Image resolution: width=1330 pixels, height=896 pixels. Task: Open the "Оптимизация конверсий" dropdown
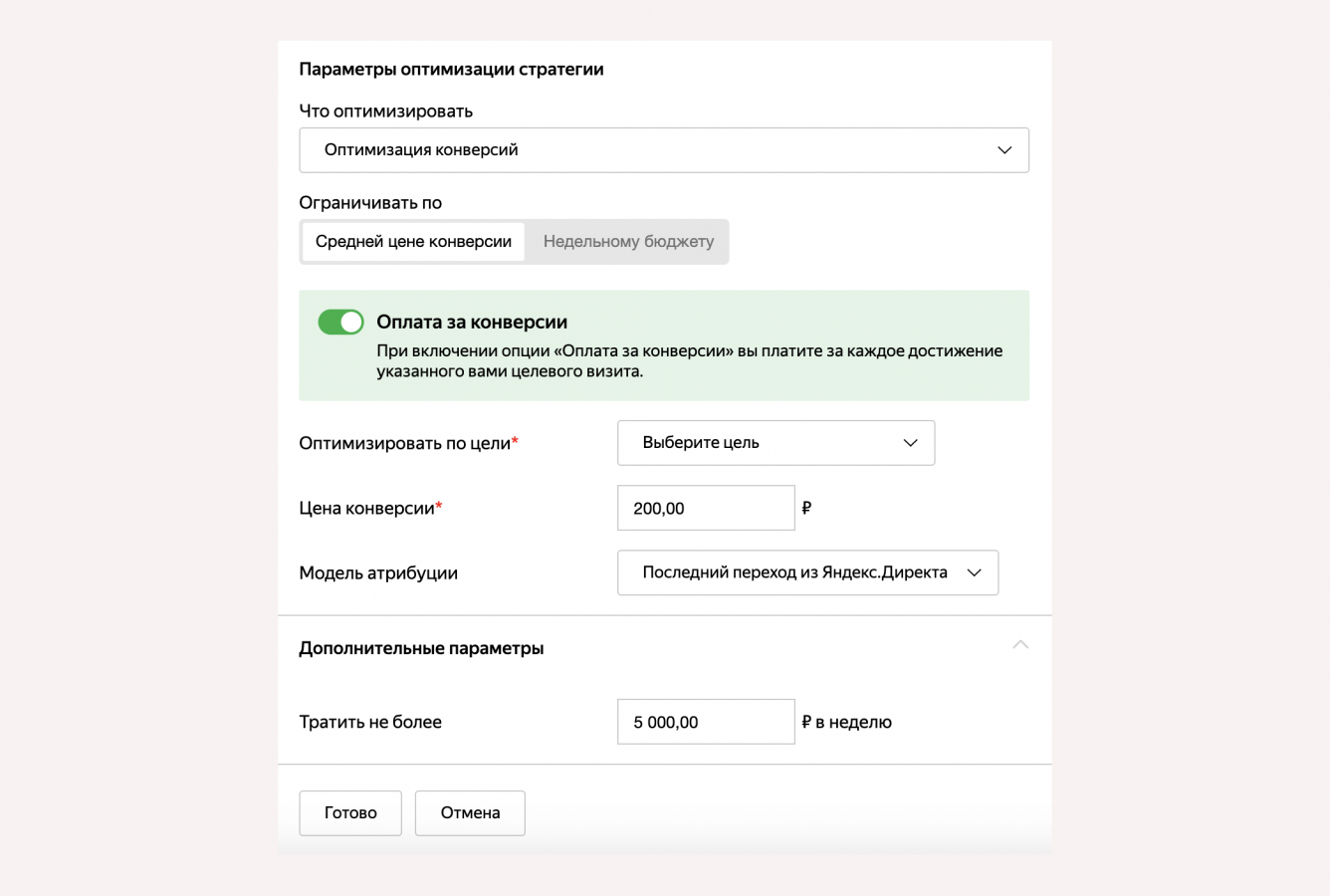pyautogui.click(x=663, y=150)
